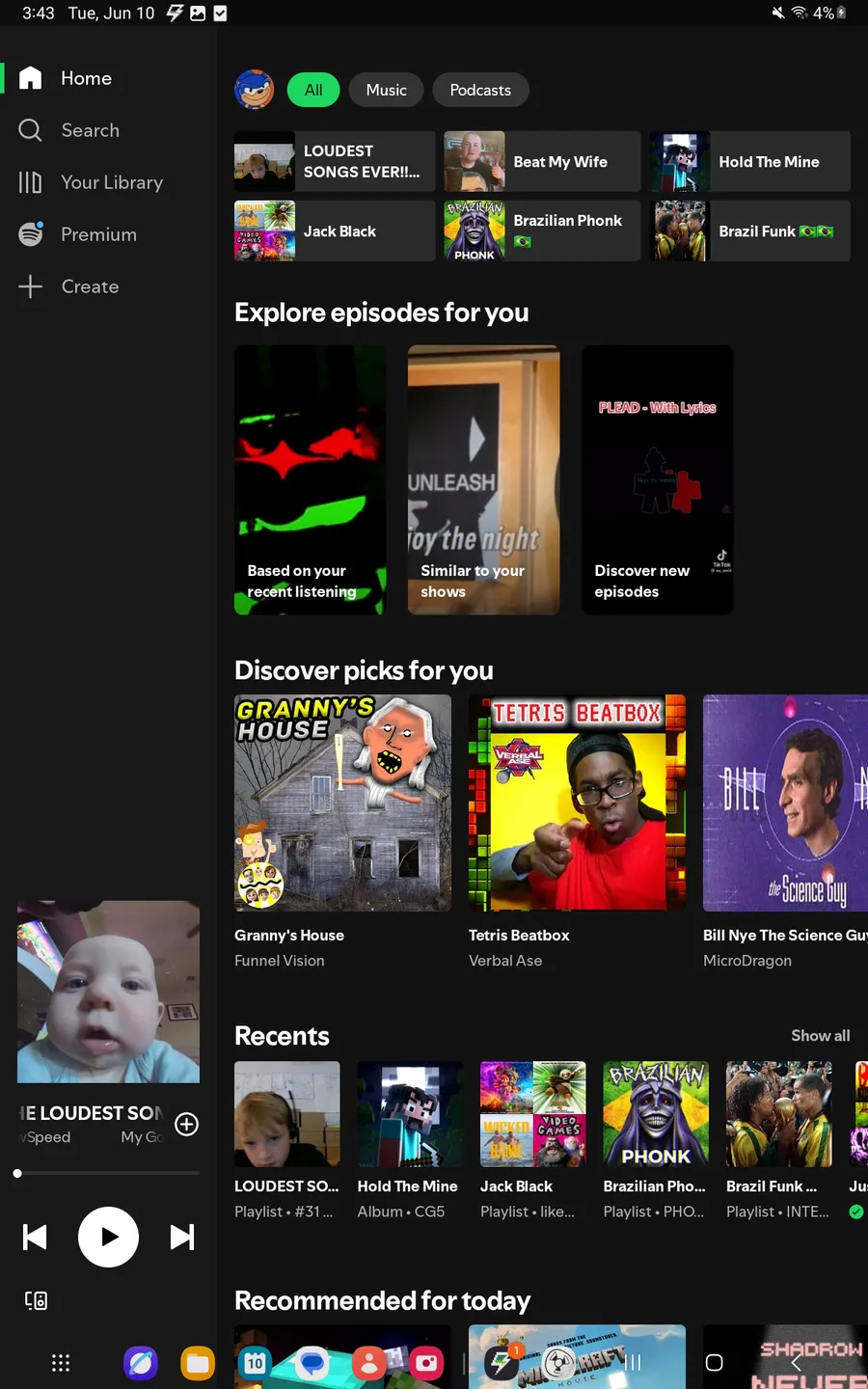Select the Podcasts filter chip
Image resolution: width=868 pixels, height=1389 pixels.
480,90
